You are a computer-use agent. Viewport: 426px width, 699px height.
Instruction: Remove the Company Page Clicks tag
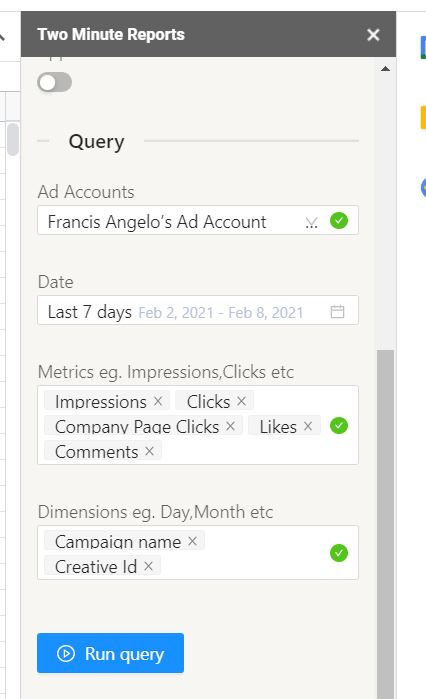tap(230, 426)
